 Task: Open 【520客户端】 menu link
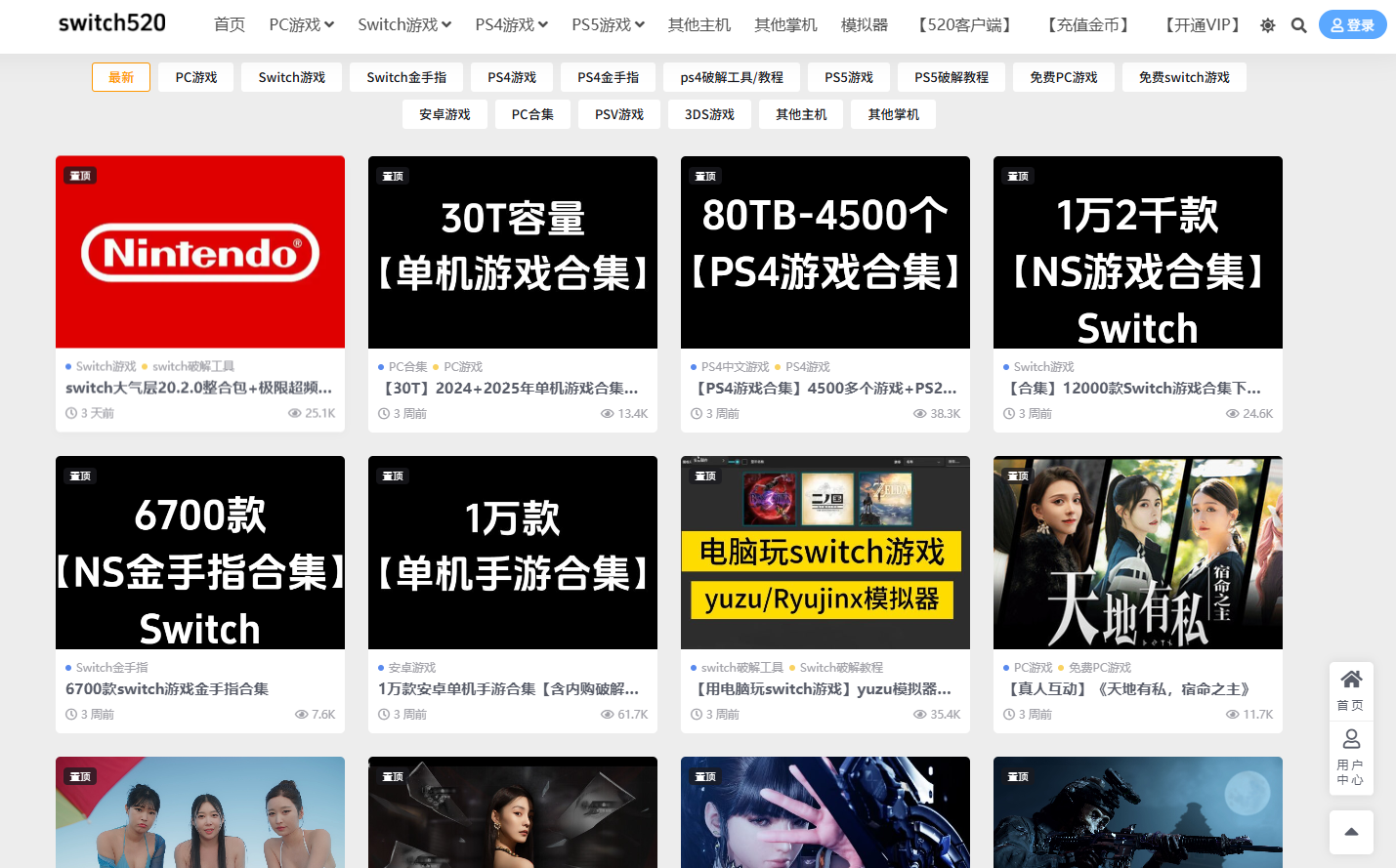(x=965, y=24)
